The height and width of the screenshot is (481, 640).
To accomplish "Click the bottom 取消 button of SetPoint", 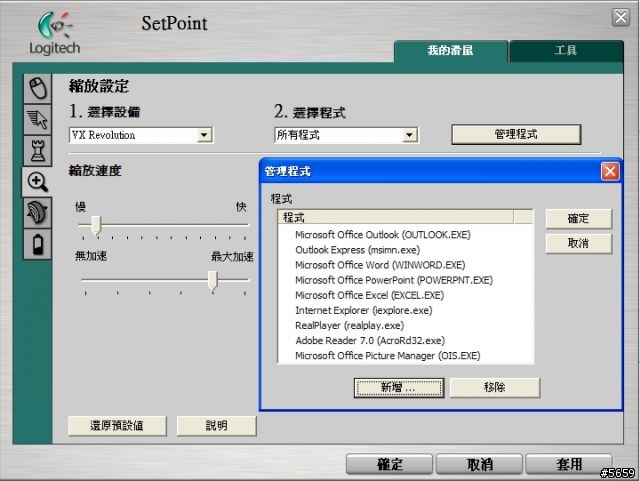I will click(479, 464).
